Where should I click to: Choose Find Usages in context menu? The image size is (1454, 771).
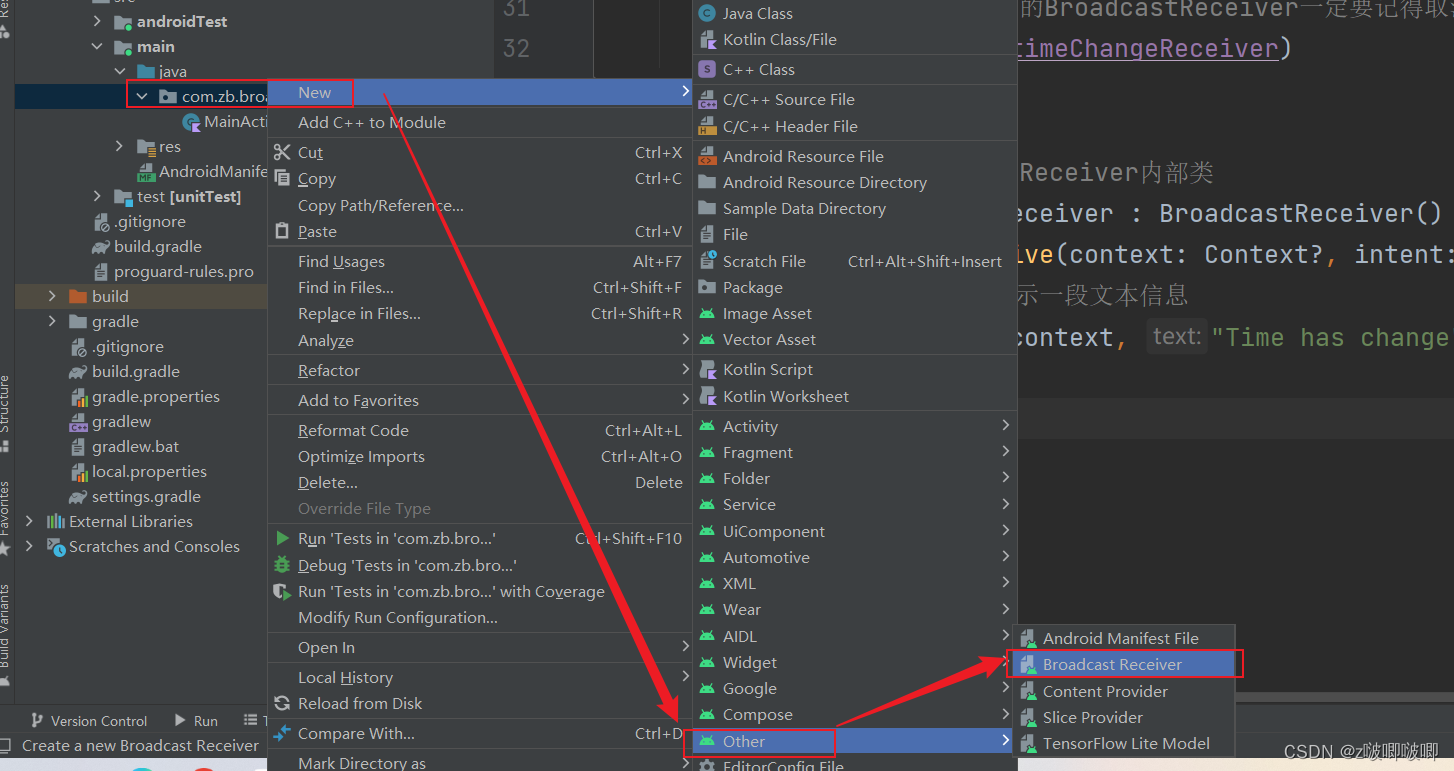[480, 261]
